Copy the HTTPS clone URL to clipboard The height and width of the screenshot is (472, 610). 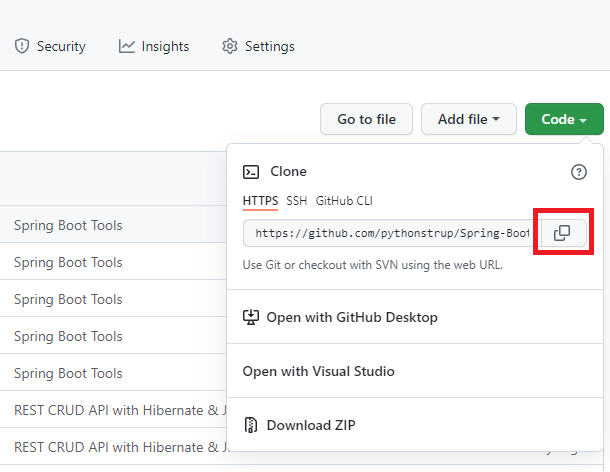tap(563, 233)
